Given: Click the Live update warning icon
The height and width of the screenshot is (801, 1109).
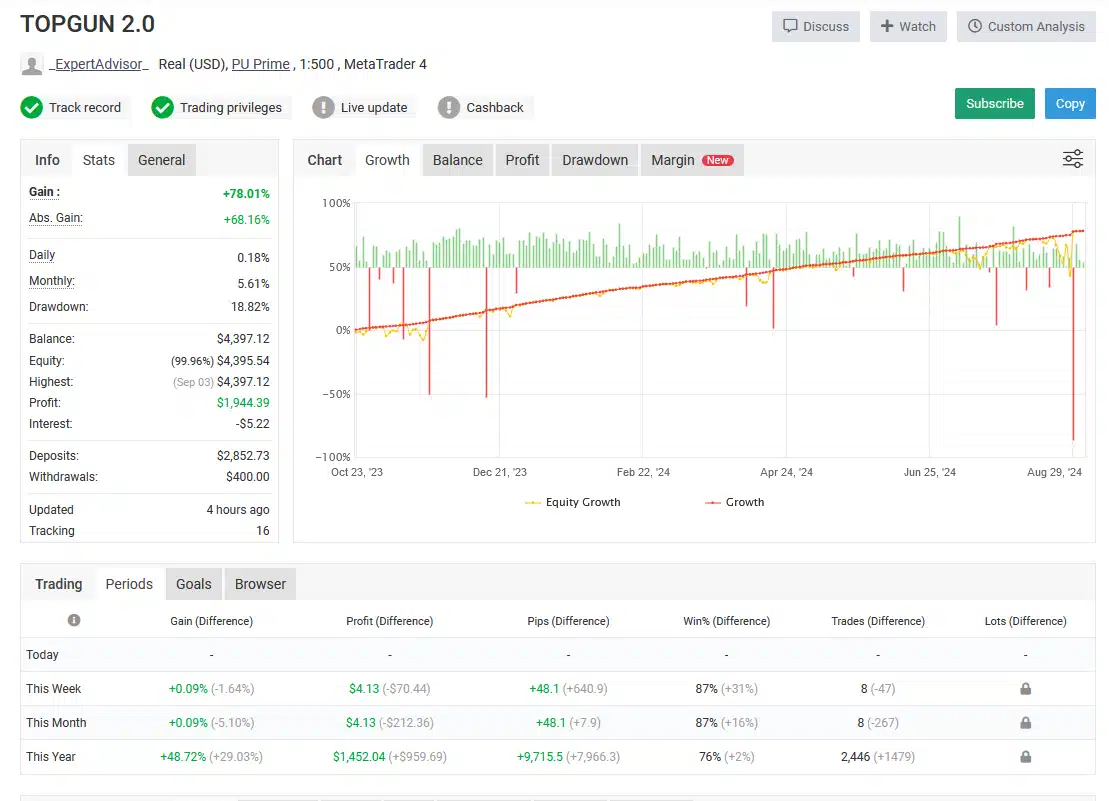Looking at the screenshot, I should click(x=323, y=107).
